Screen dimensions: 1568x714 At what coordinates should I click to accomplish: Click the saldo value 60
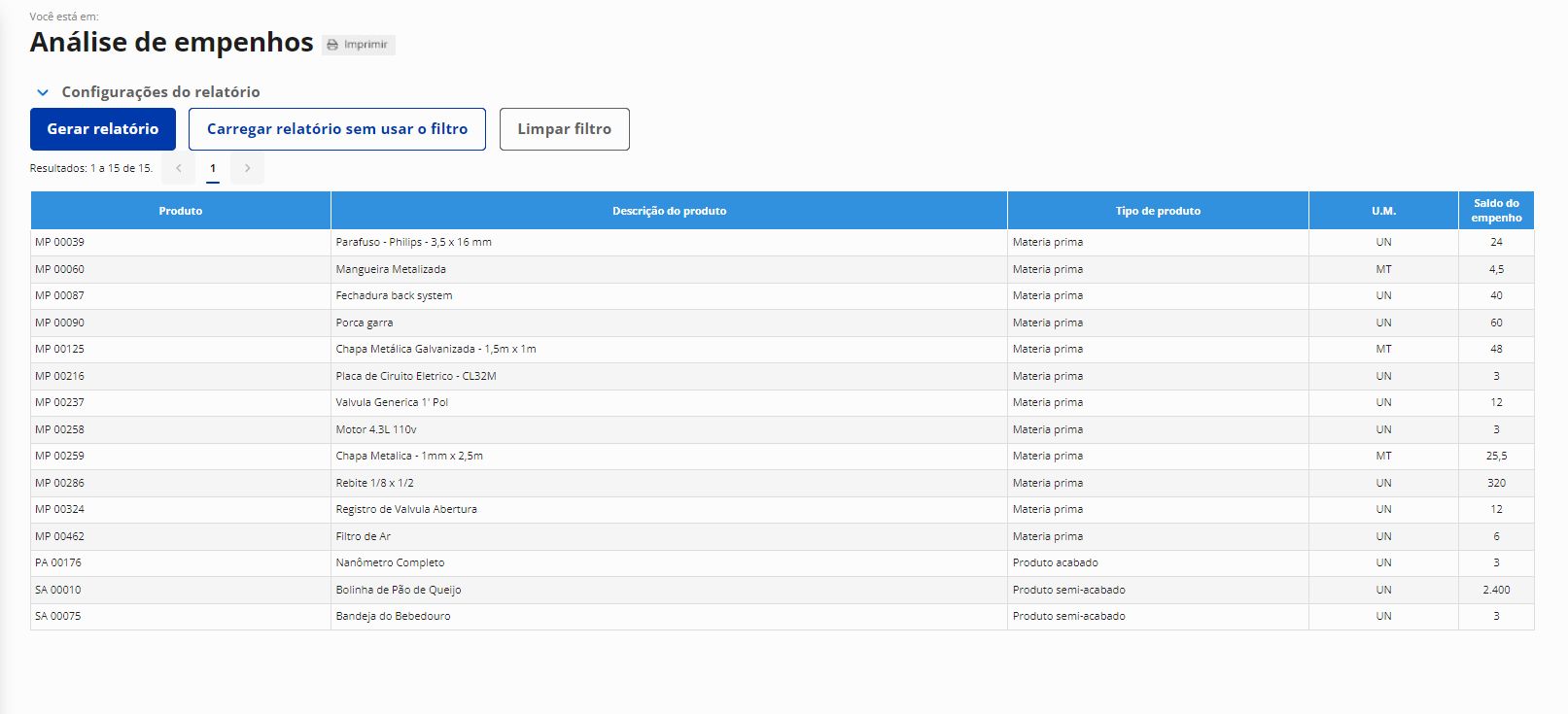pos(1496,323)
